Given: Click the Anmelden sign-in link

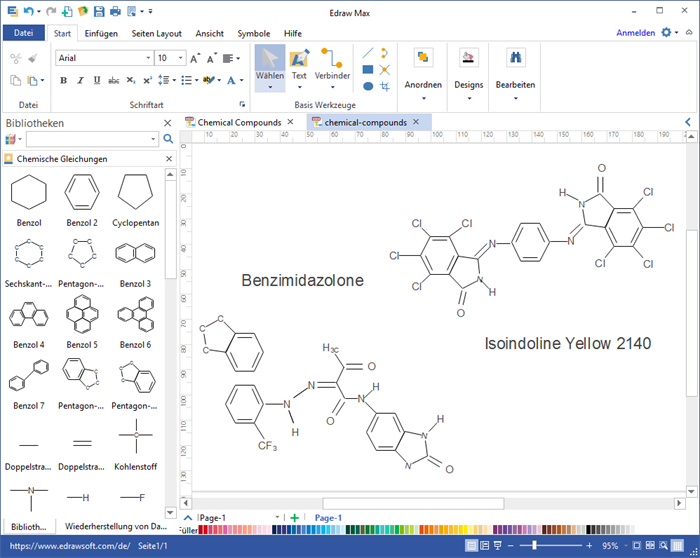Looking at the screenshot, I should point(635,33).
